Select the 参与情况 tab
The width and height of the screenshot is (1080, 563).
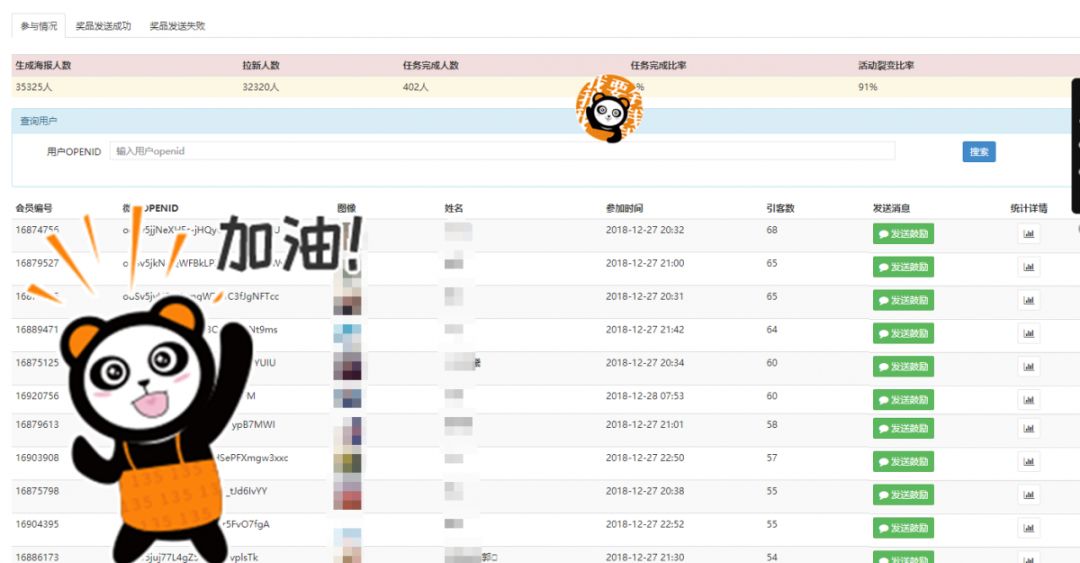pos(39,26)
